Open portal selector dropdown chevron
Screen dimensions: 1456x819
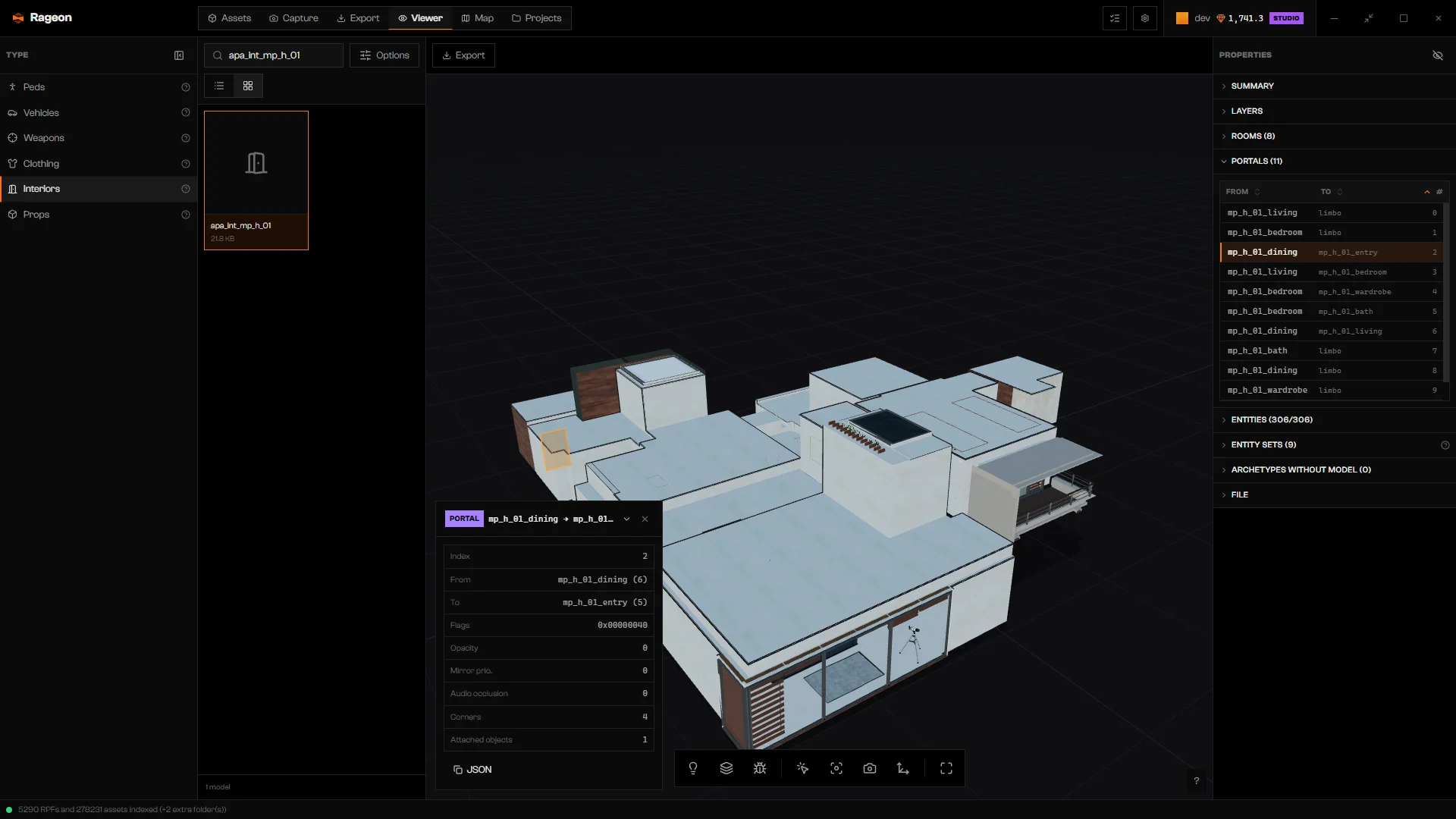coord(626,519)
